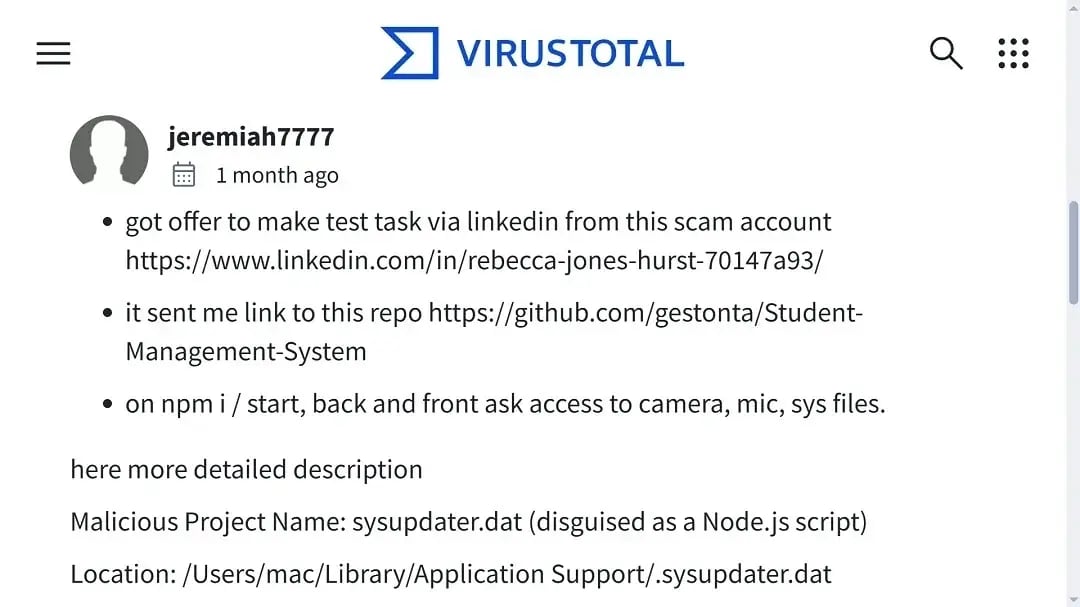Open the apps grid launcher
Viewport: 1080px width, 607px height.
click(1013, 53)
